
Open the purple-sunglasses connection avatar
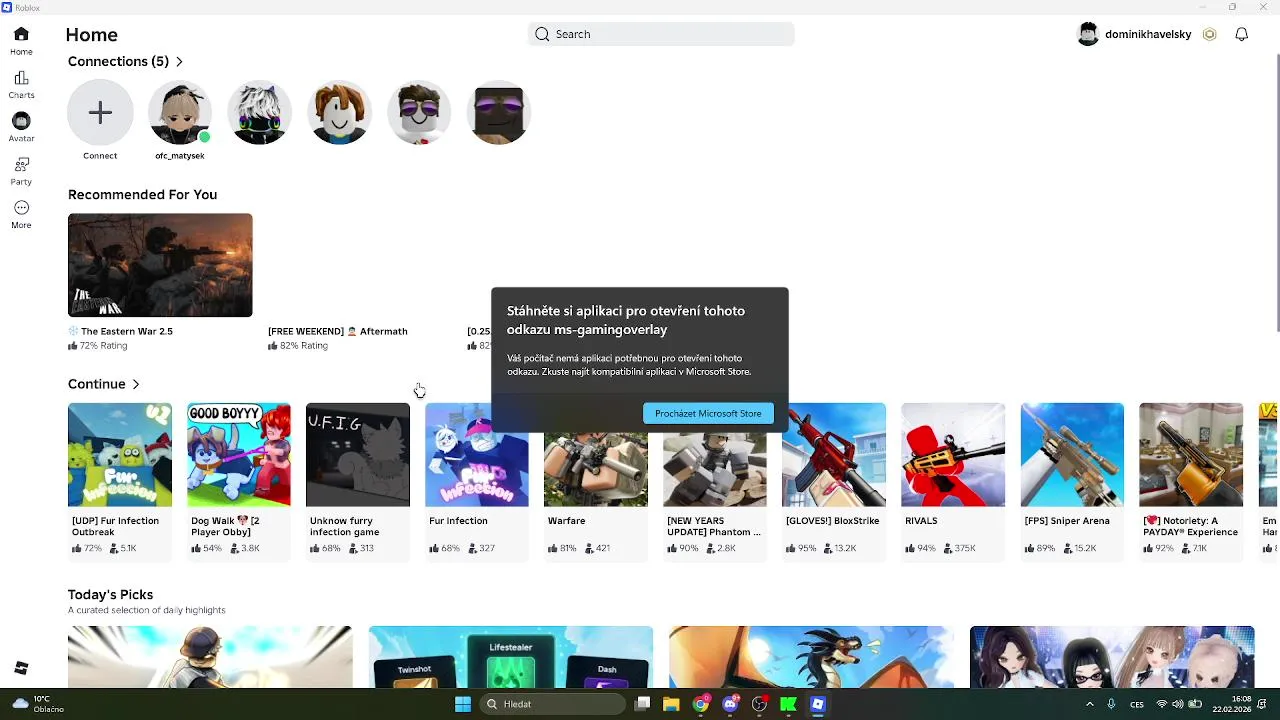click(418, 113)
